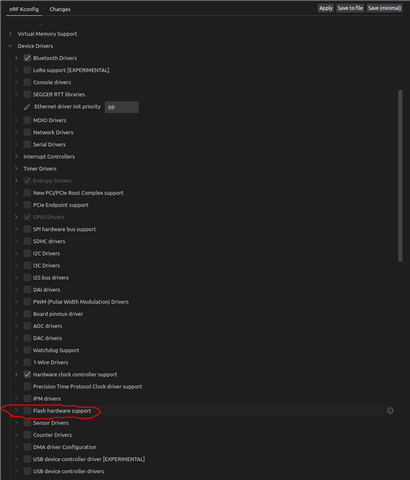Viewport: 410px width, 480px height.
Task: Click the info icon beside Flash hardware support
Action: (390, 411)
